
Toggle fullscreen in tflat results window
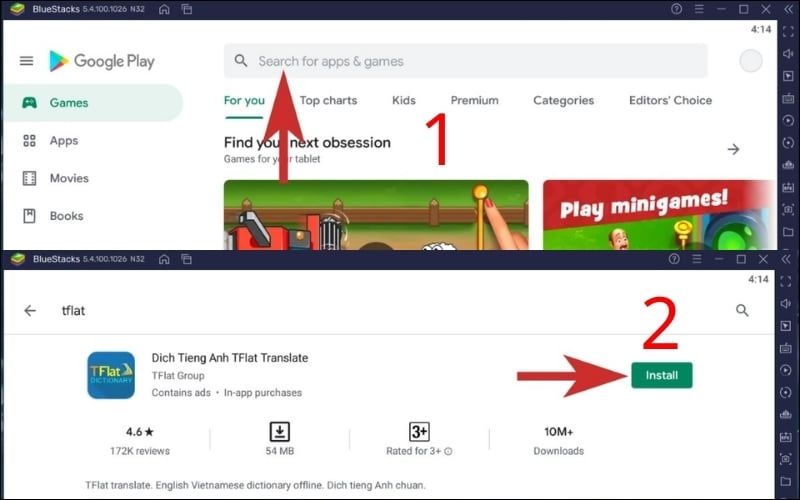[x=786, y=282]
